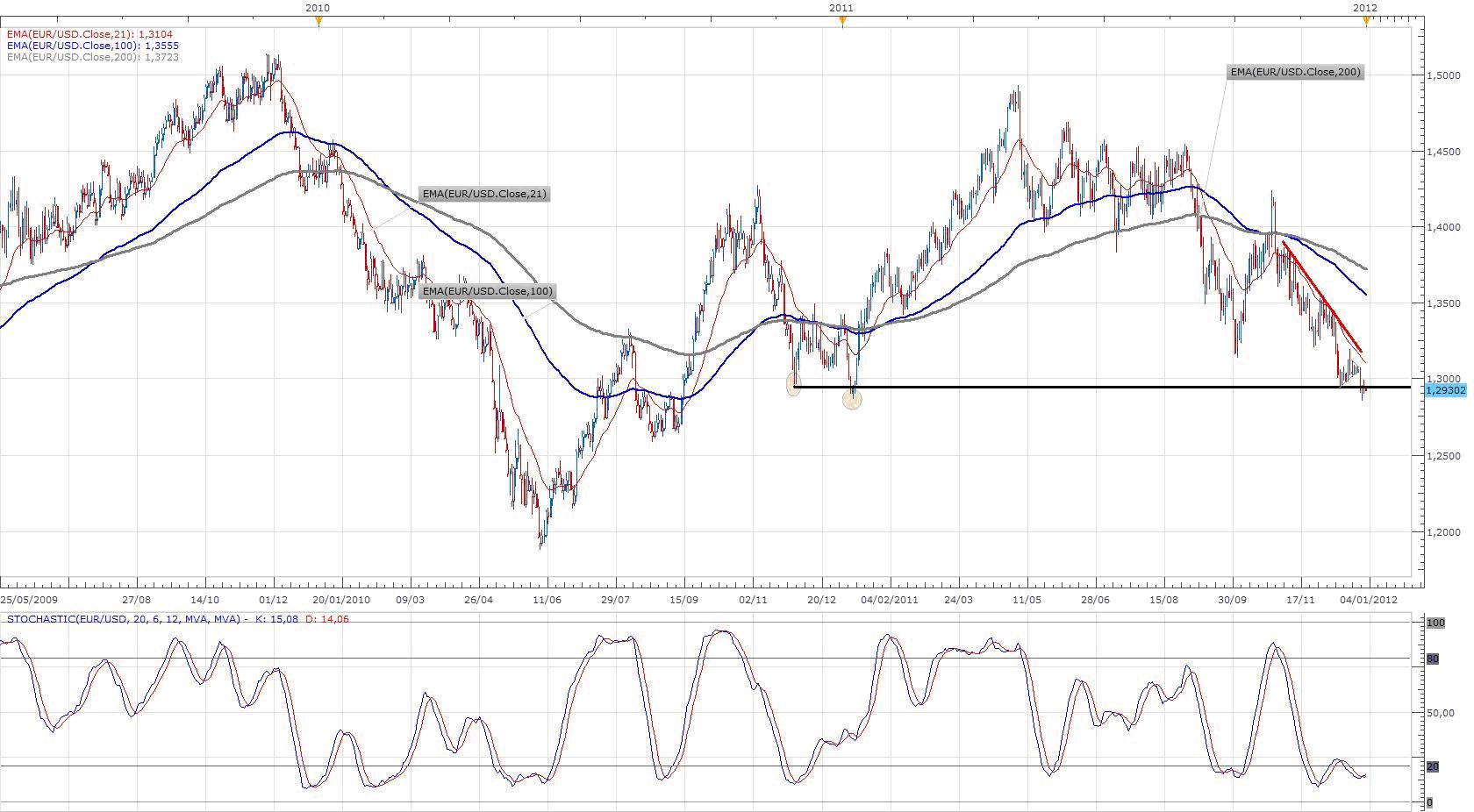Click the 04/02/2011 date label
The height and width of the screenshot is (812, 1474).
pos(890,600)
